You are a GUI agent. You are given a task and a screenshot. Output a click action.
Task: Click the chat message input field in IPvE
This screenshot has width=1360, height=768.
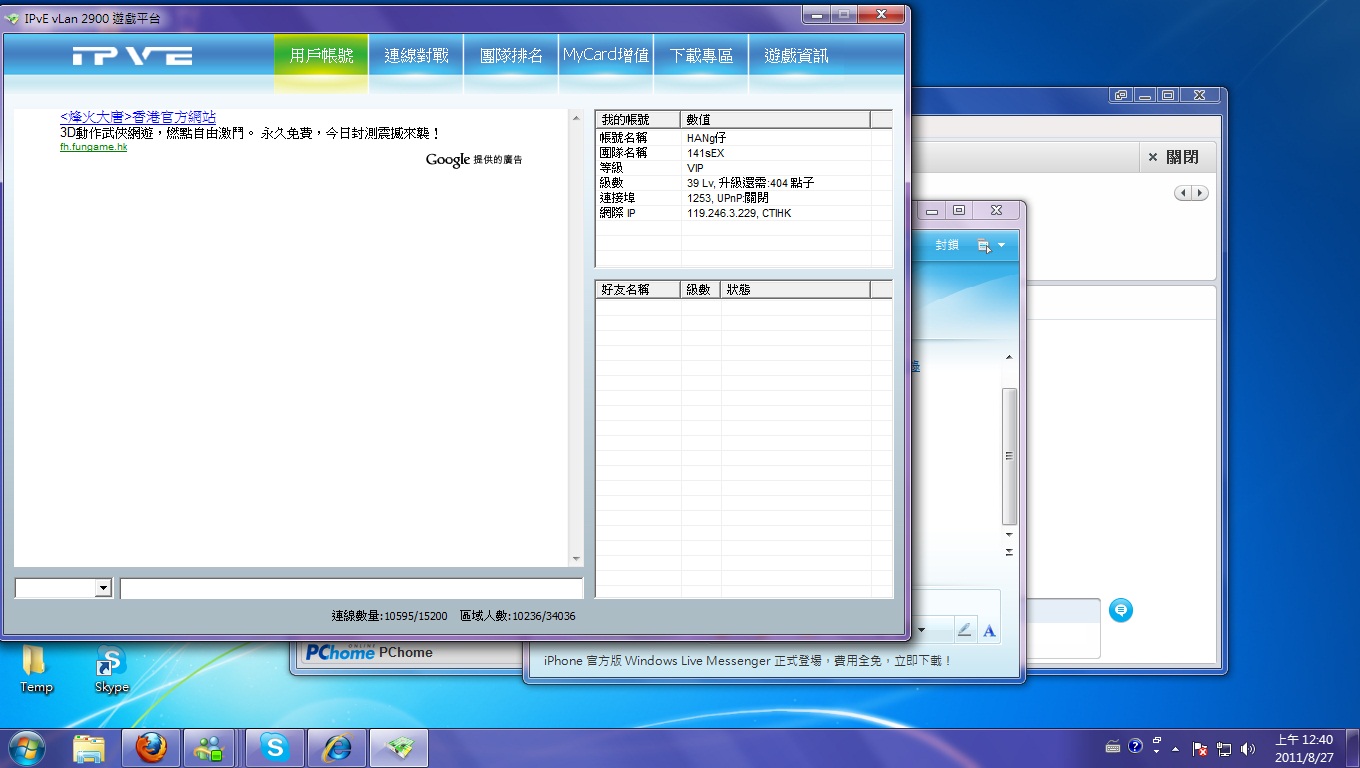click(x=351, y=589)
